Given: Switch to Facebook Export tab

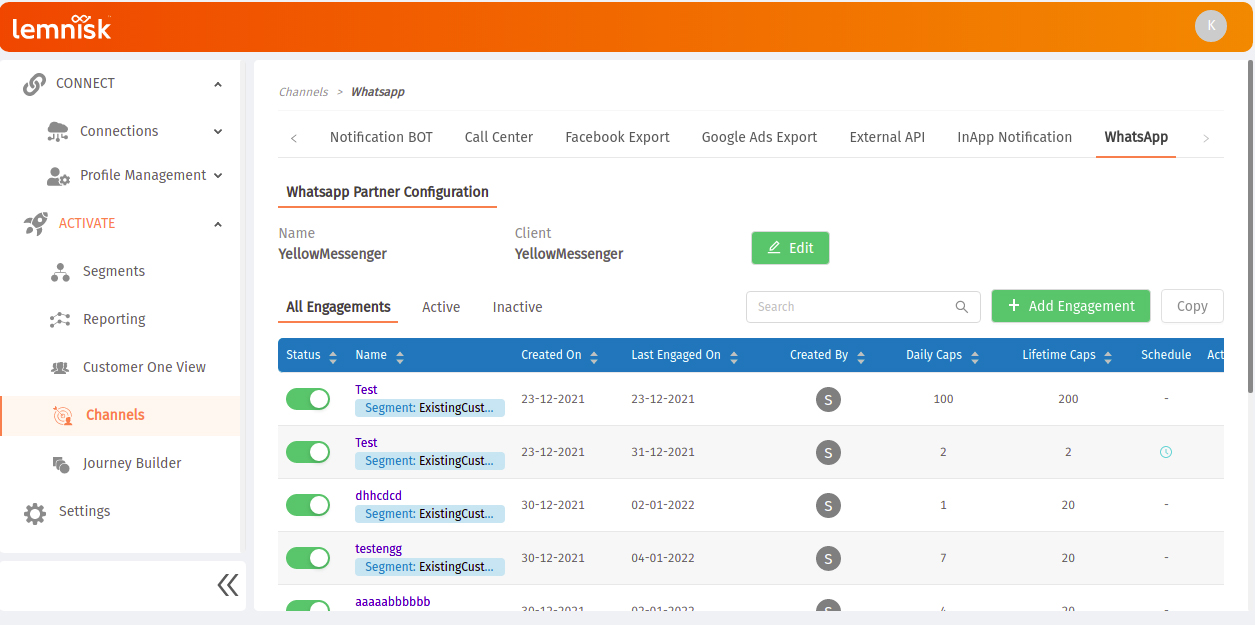Looking at the screenshot, I should click(x=617, y=138).
